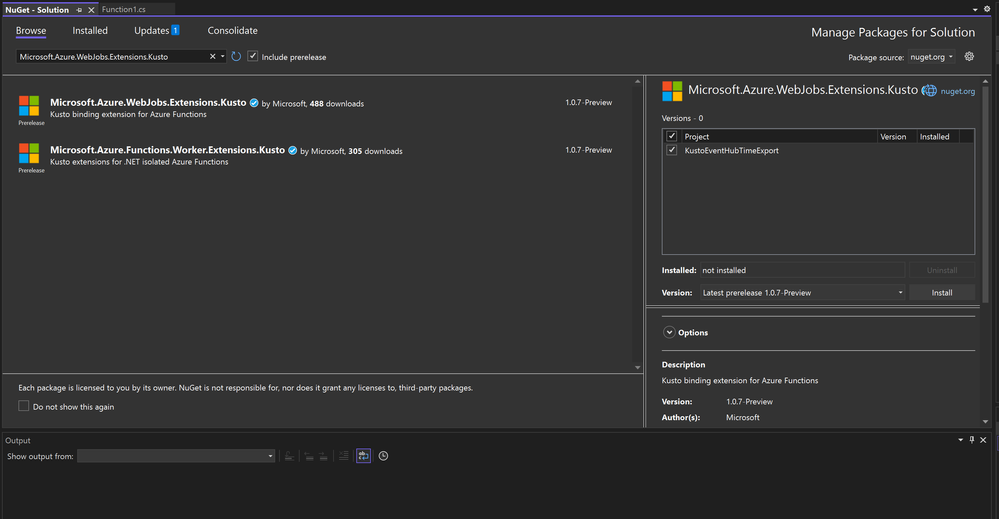Click the 1.0.7-Preview version of Functions.Worker.Extensions.Kusto
The height and width of the screenshot is (519, 999).
(588, 150)
